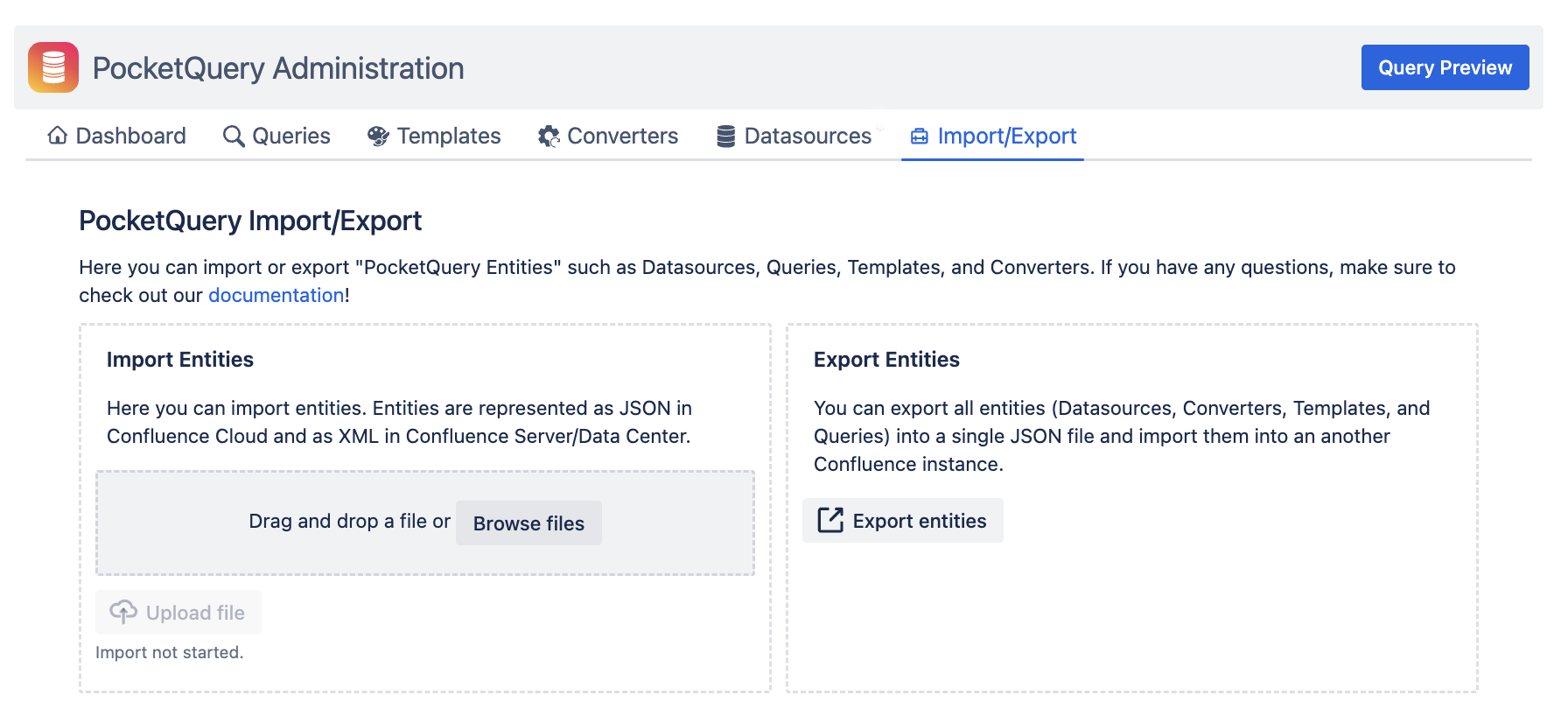Image resolution: width=1568 pixels, height=723 pixels.
Task: Click the icon left of Import/Export
Action: pos(919,137)
